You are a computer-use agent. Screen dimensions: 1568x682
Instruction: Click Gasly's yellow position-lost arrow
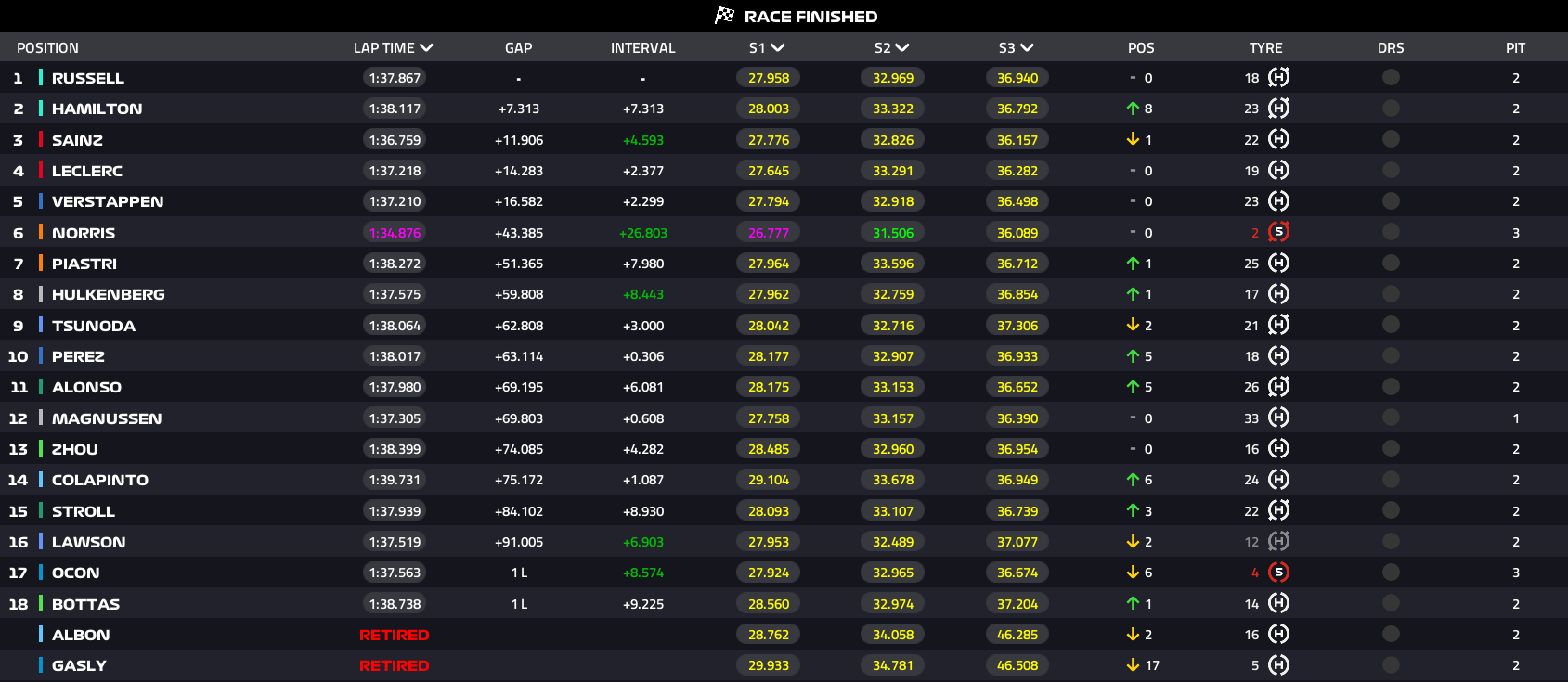coord(1133,665)
